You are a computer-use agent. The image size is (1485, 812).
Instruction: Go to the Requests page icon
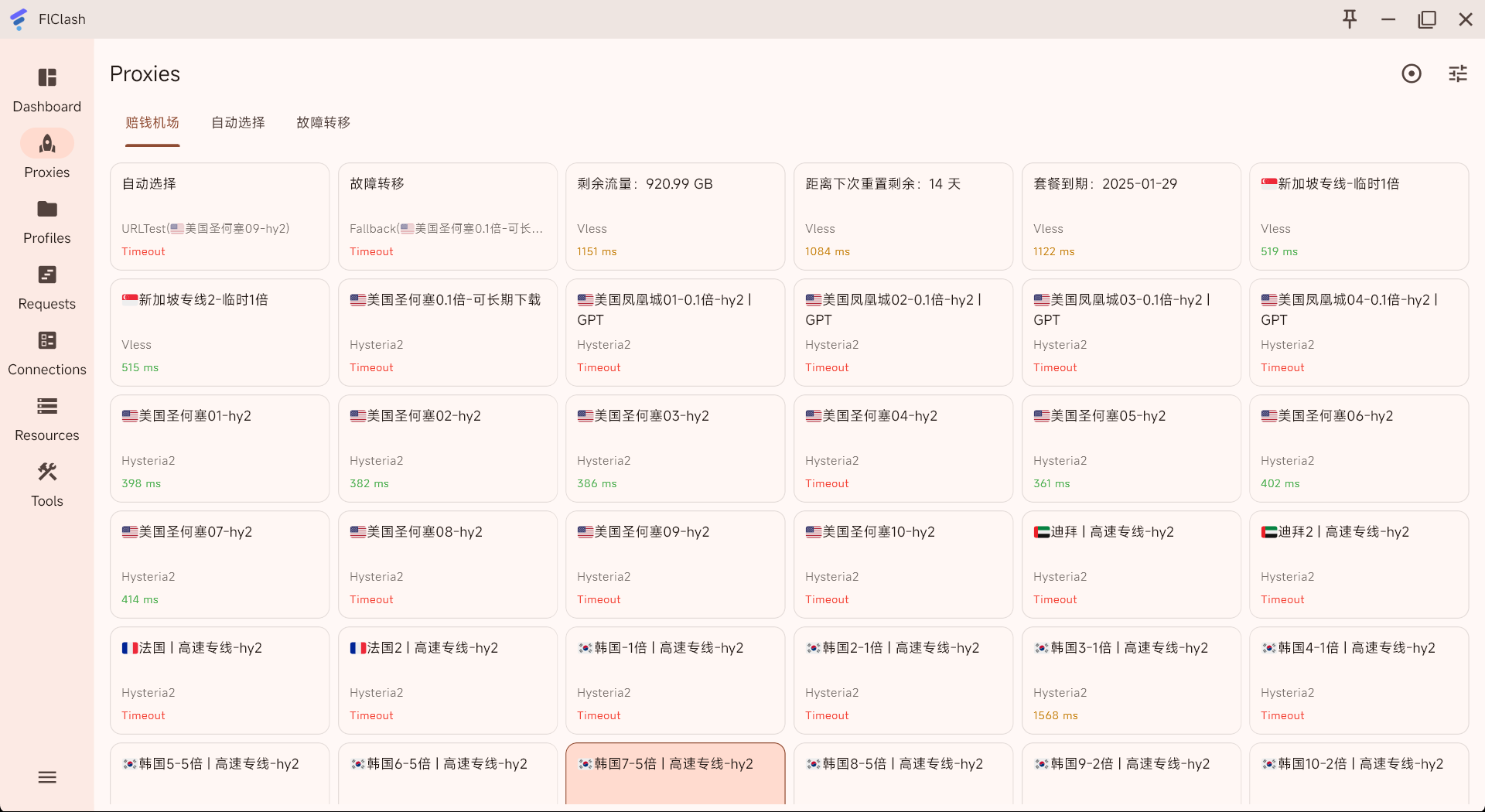click(x=47, y=275)
